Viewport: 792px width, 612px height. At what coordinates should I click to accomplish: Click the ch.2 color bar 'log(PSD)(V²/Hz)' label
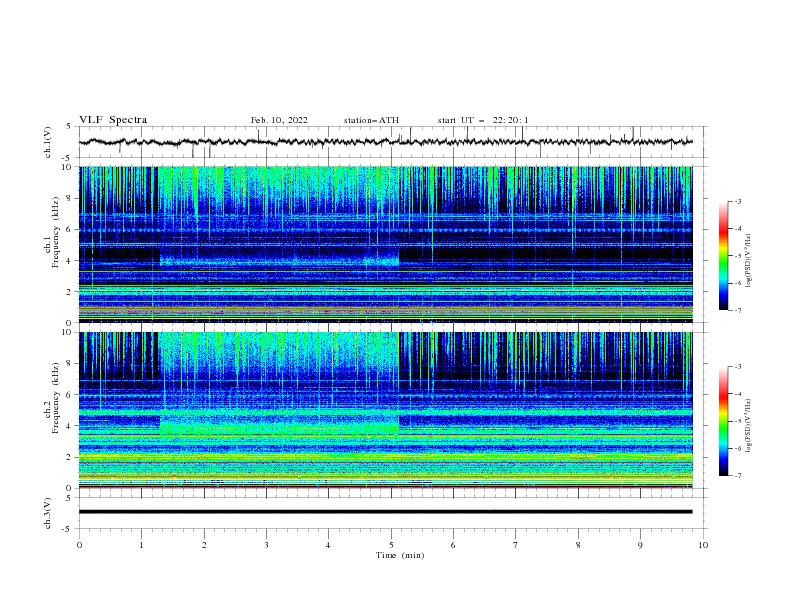tap(748, 426)
